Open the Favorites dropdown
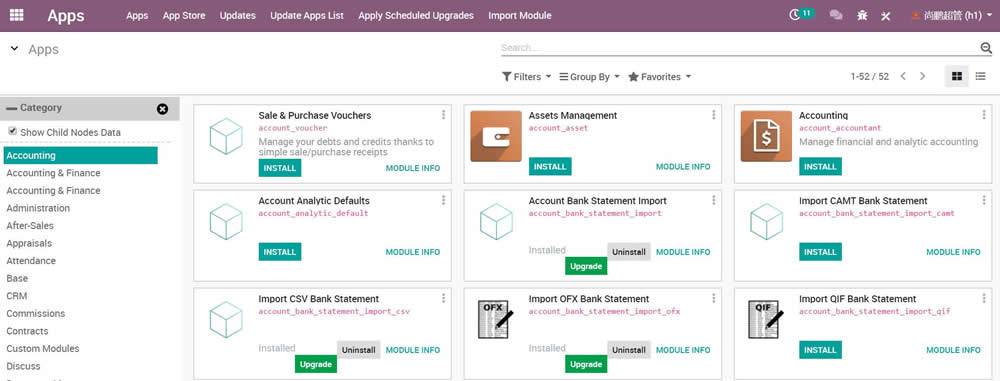 [x=659, y=77]
